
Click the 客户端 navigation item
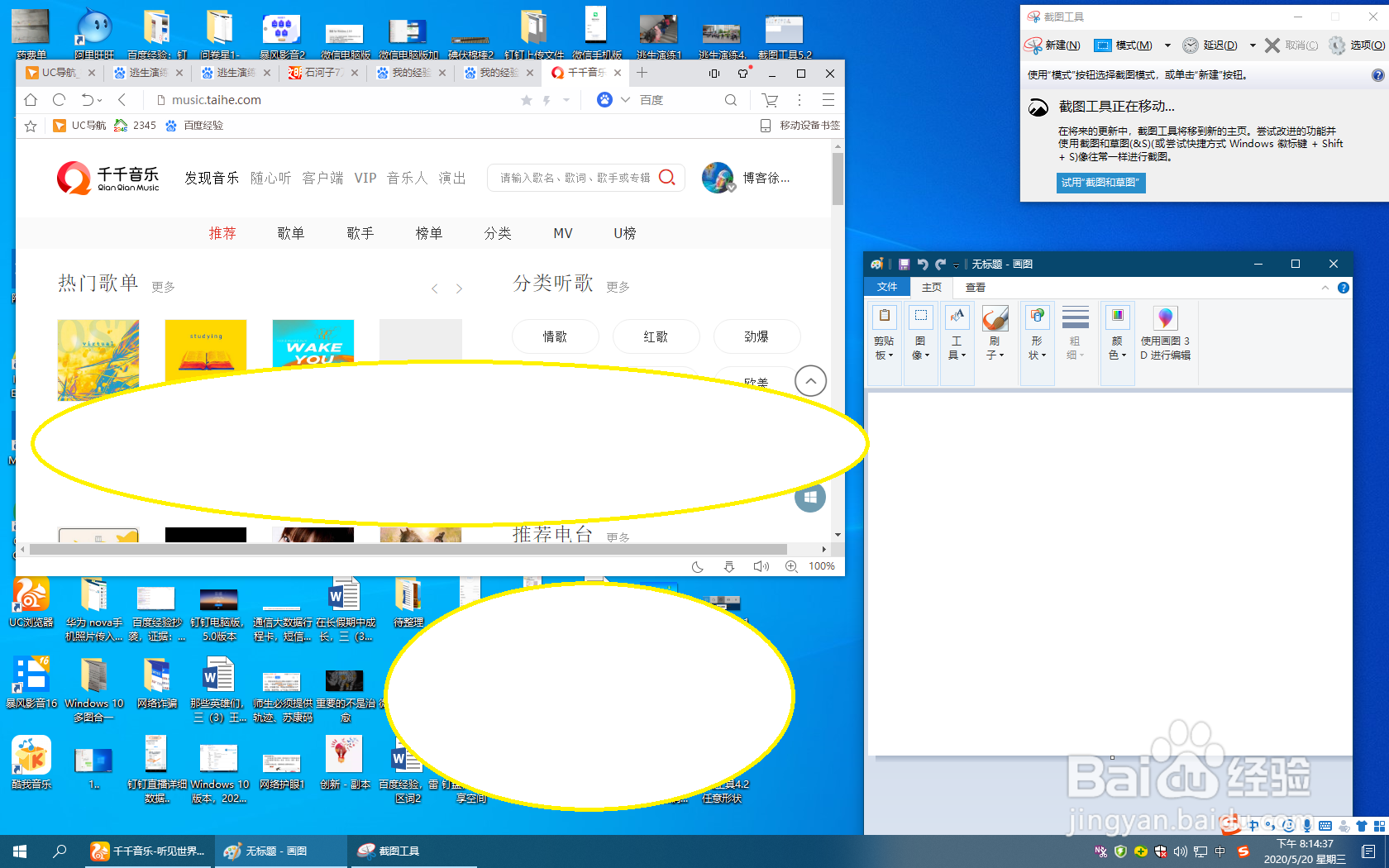(x=322, y=178)
